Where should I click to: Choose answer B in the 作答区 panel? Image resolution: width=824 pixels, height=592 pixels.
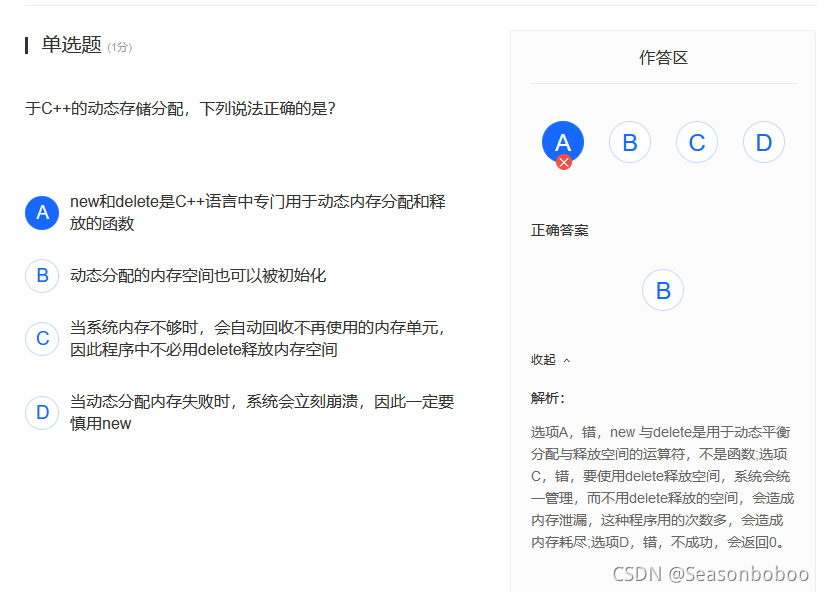tap(630, 142)
